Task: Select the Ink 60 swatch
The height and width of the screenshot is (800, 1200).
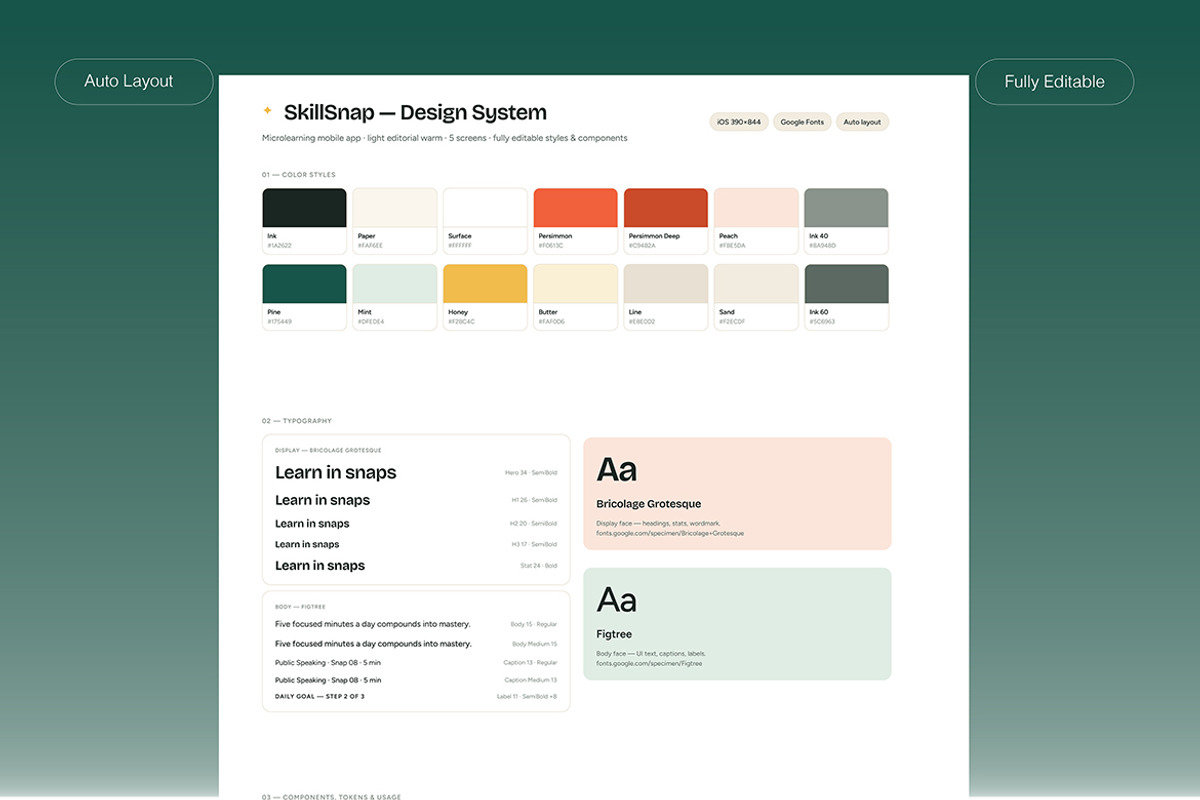Action: [x=846, y=284]
